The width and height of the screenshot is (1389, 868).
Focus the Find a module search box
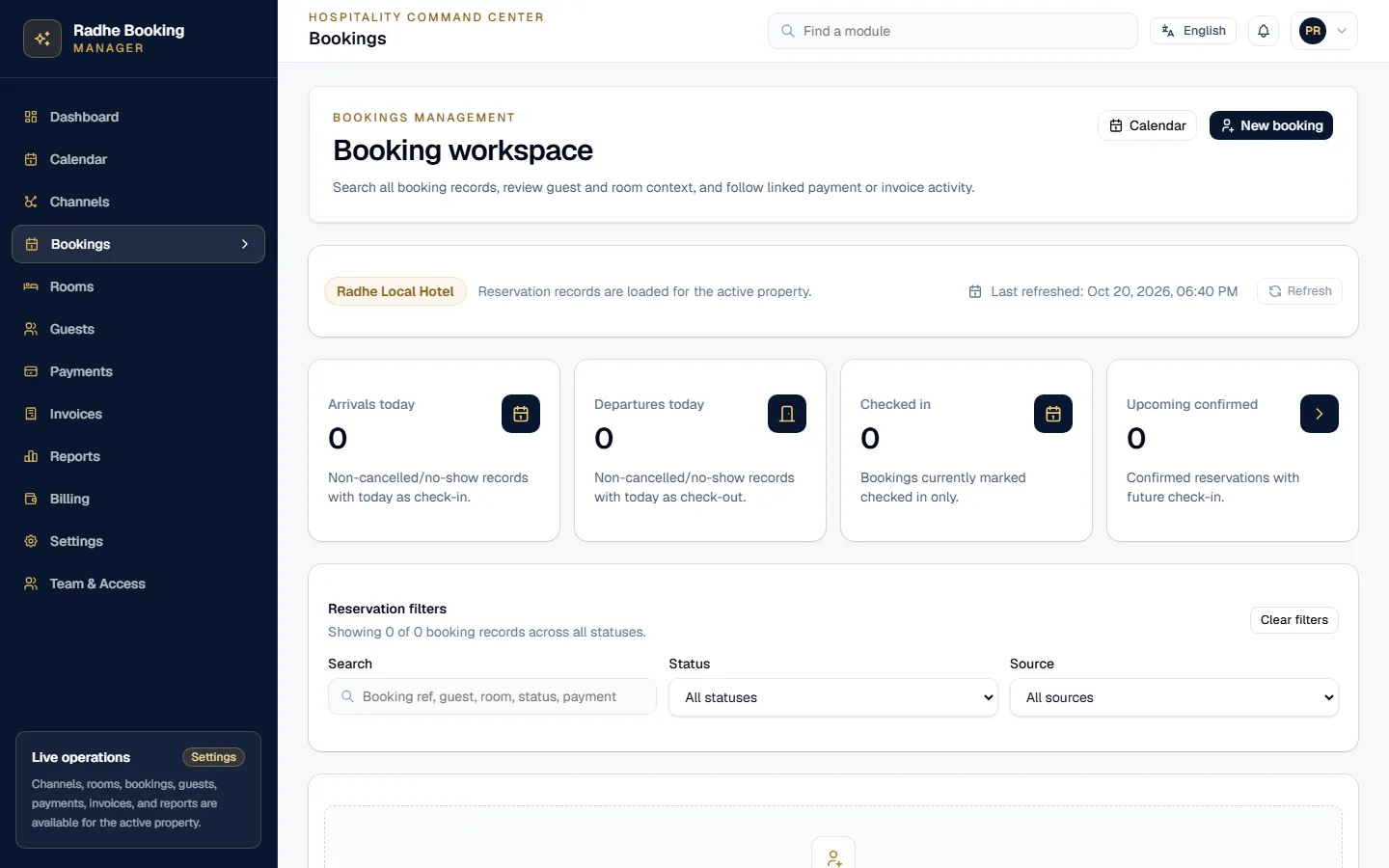tap(953, 31)
